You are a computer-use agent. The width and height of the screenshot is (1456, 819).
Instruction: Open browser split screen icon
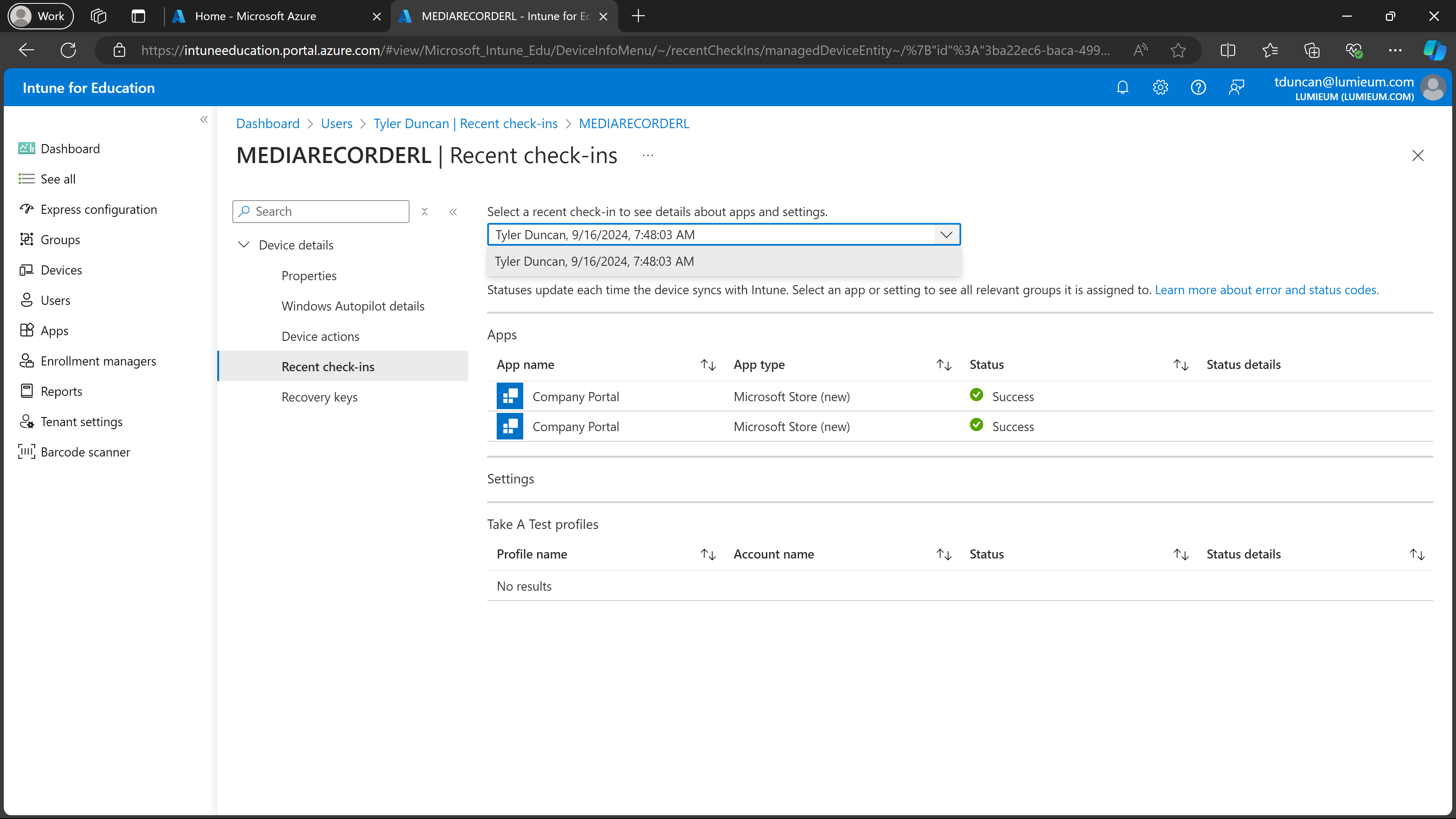(1228, 50)
